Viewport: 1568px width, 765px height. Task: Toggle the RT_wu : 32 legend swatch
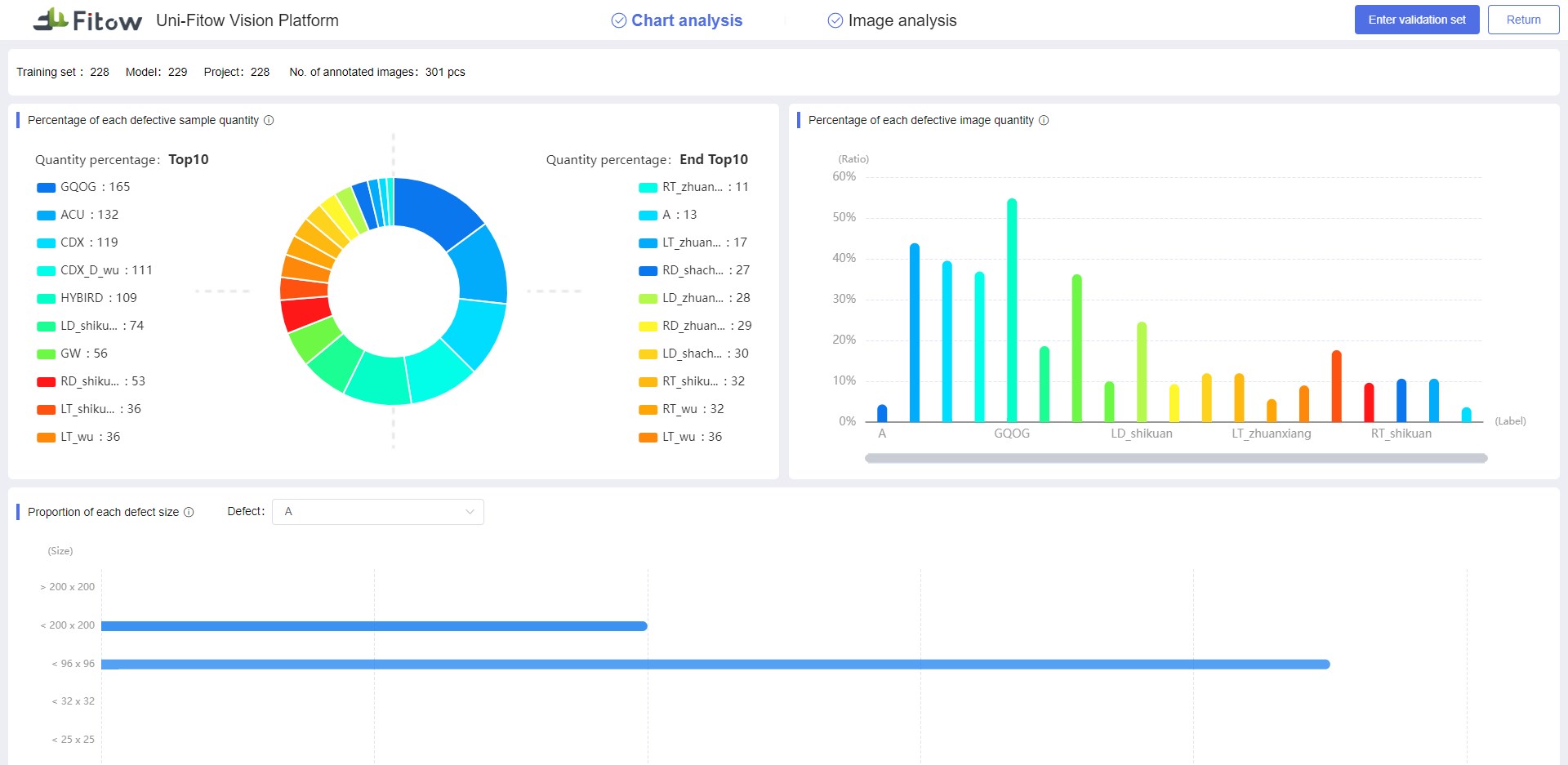648,410
